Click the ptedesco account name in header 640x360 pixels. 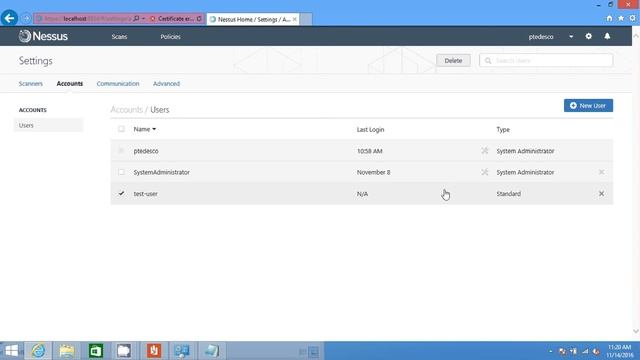(541, 37)
